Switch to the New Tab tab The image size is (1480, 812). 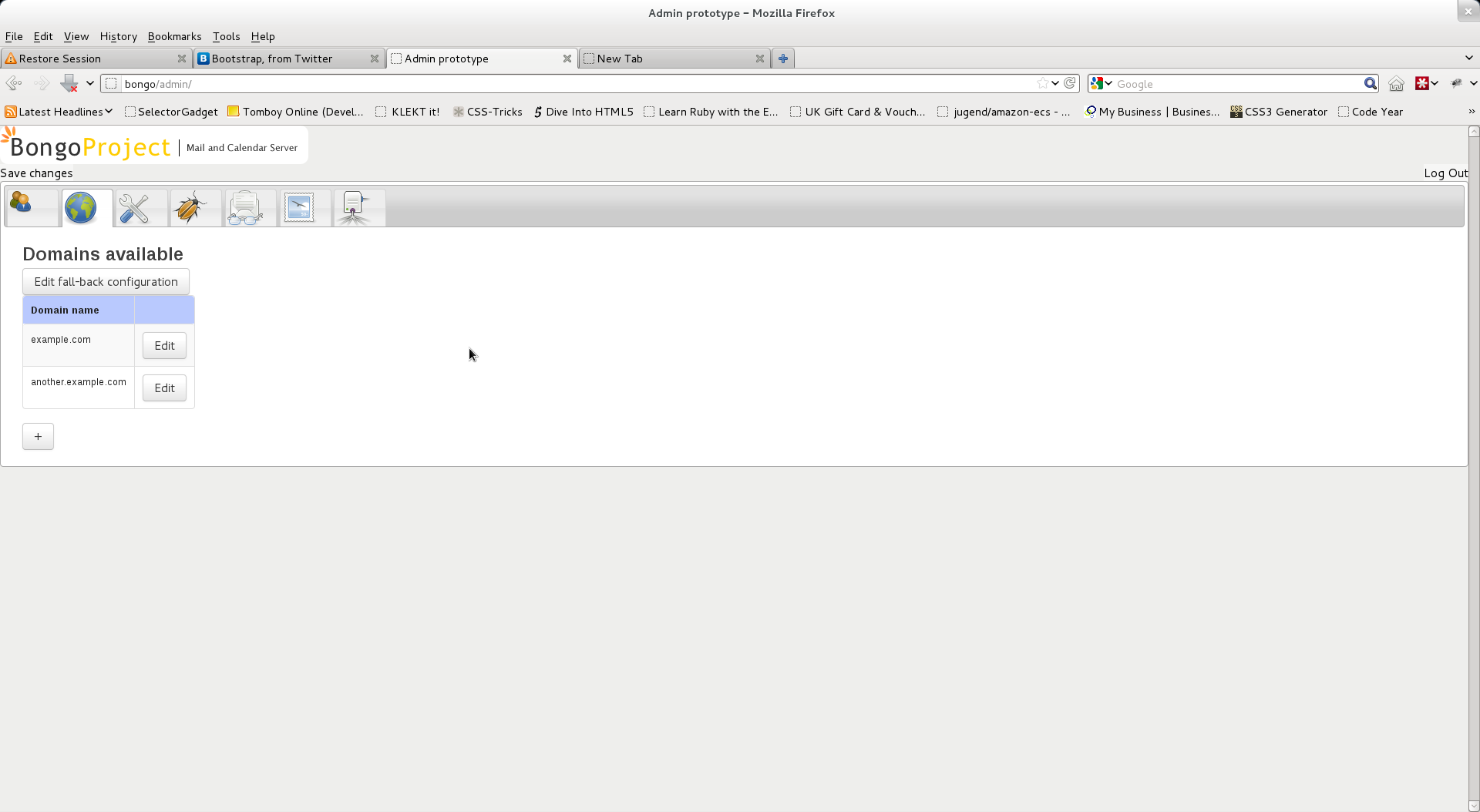(x=674, y=59)
